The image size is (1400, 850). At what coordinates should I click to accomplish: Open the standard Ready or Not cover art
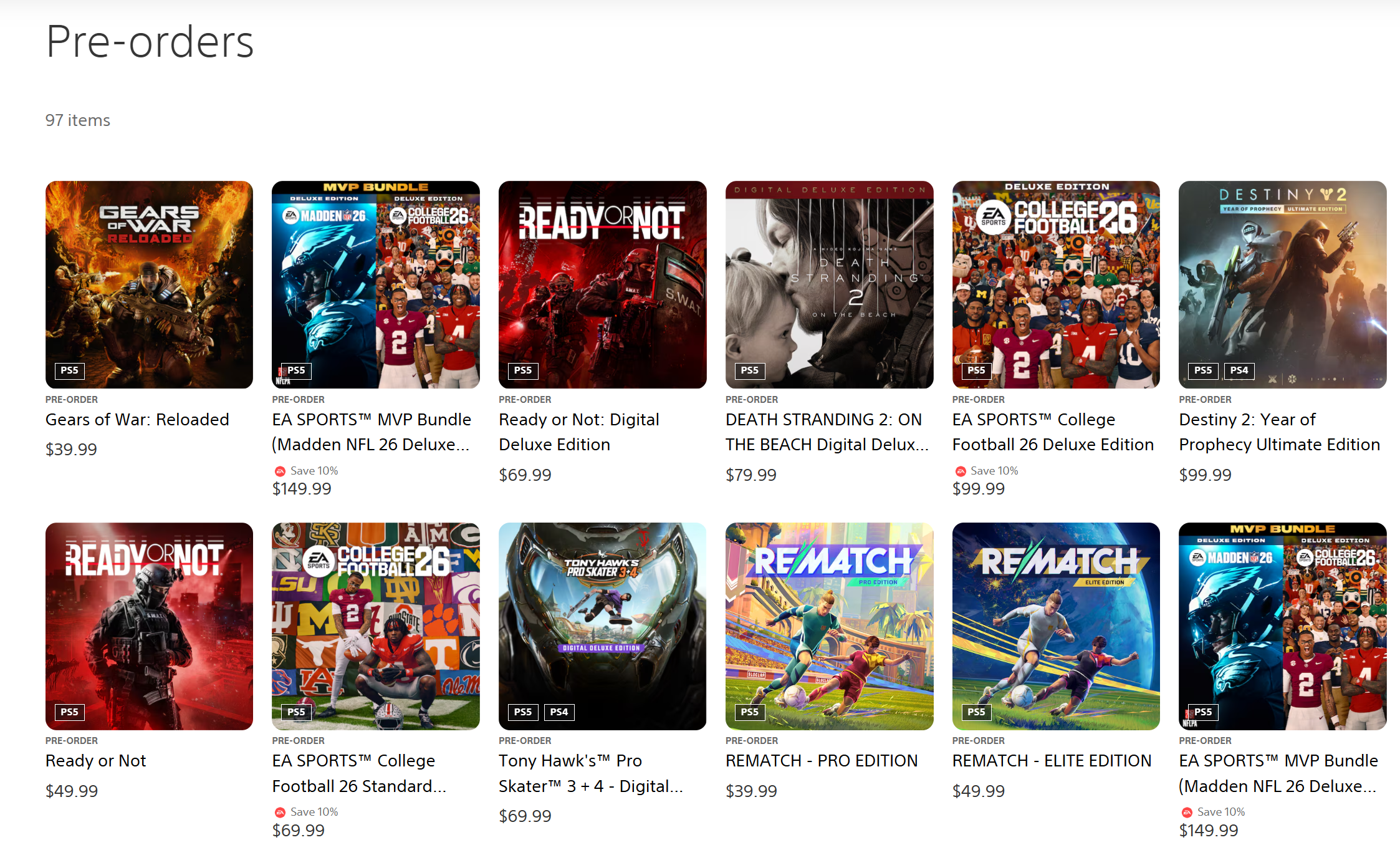tap(149, 626)
